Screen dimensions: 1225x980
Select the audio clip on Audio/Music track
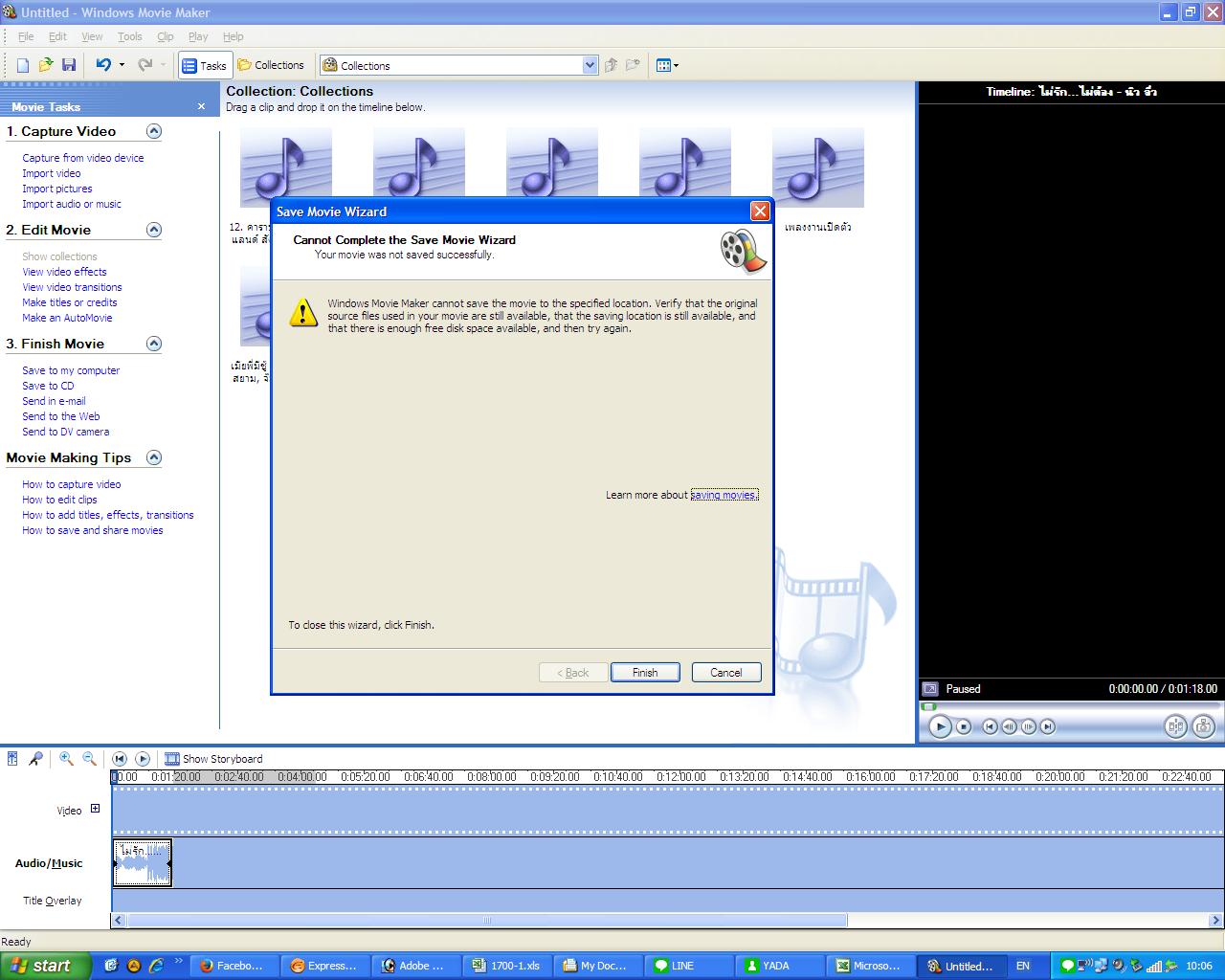tap(143, 862)
